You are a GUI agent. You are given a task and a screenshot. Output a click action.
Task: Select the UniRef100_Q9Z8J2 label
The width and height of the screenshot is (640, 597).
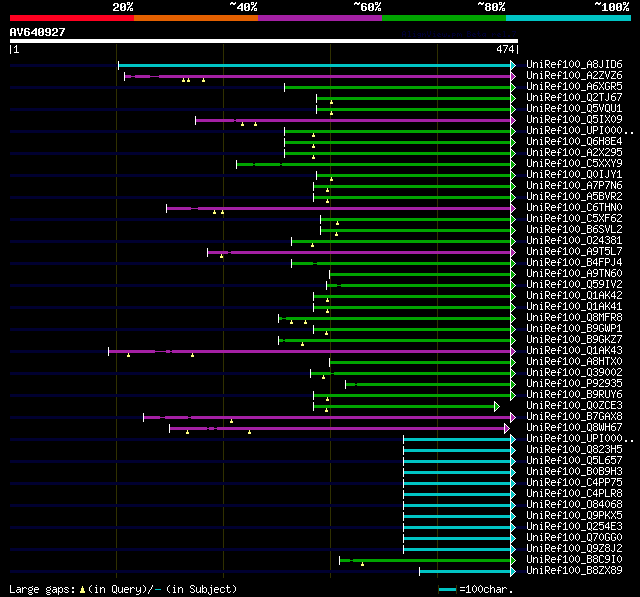[574, 549]
